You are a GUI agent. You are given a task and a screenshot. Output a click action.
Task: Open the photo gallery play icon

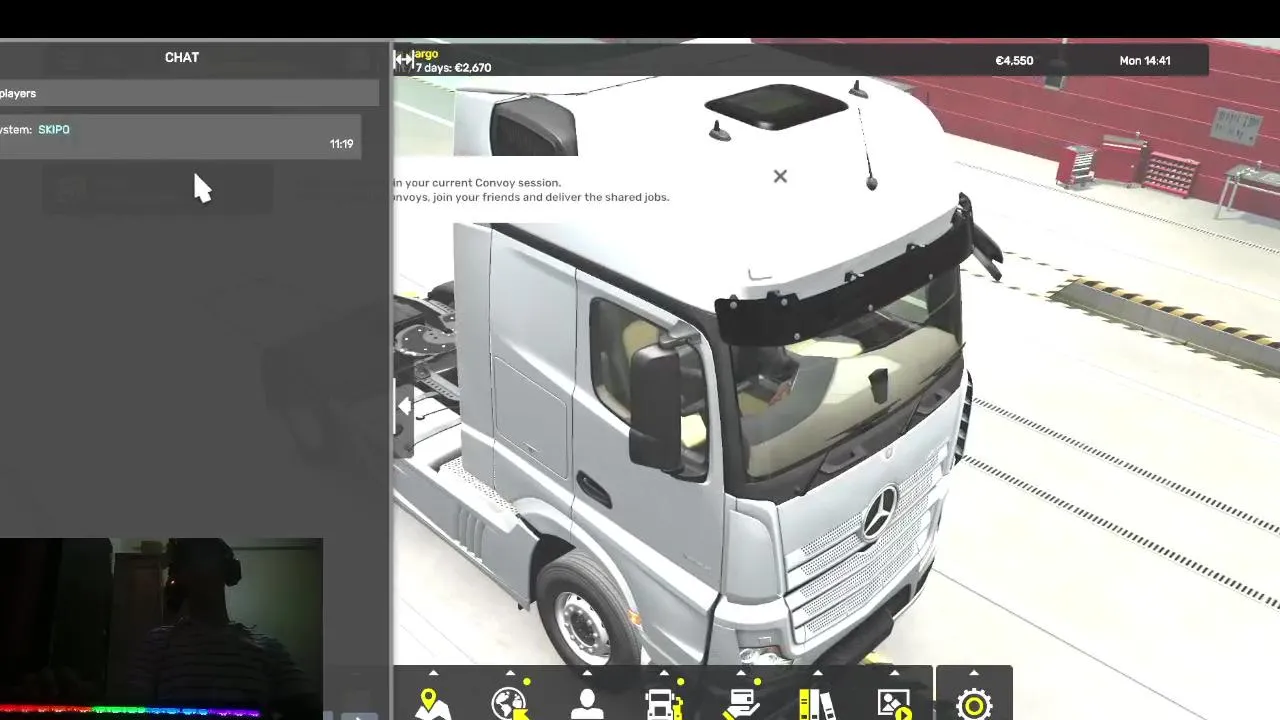(894, 704)
